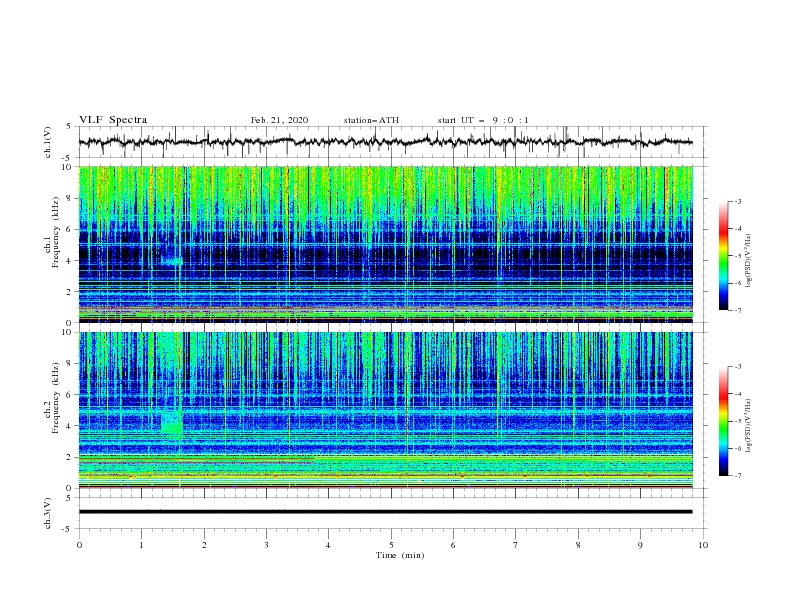The image size is (792, 612).
Task: Click time axis tick label '8'
Action: point(578,545)
